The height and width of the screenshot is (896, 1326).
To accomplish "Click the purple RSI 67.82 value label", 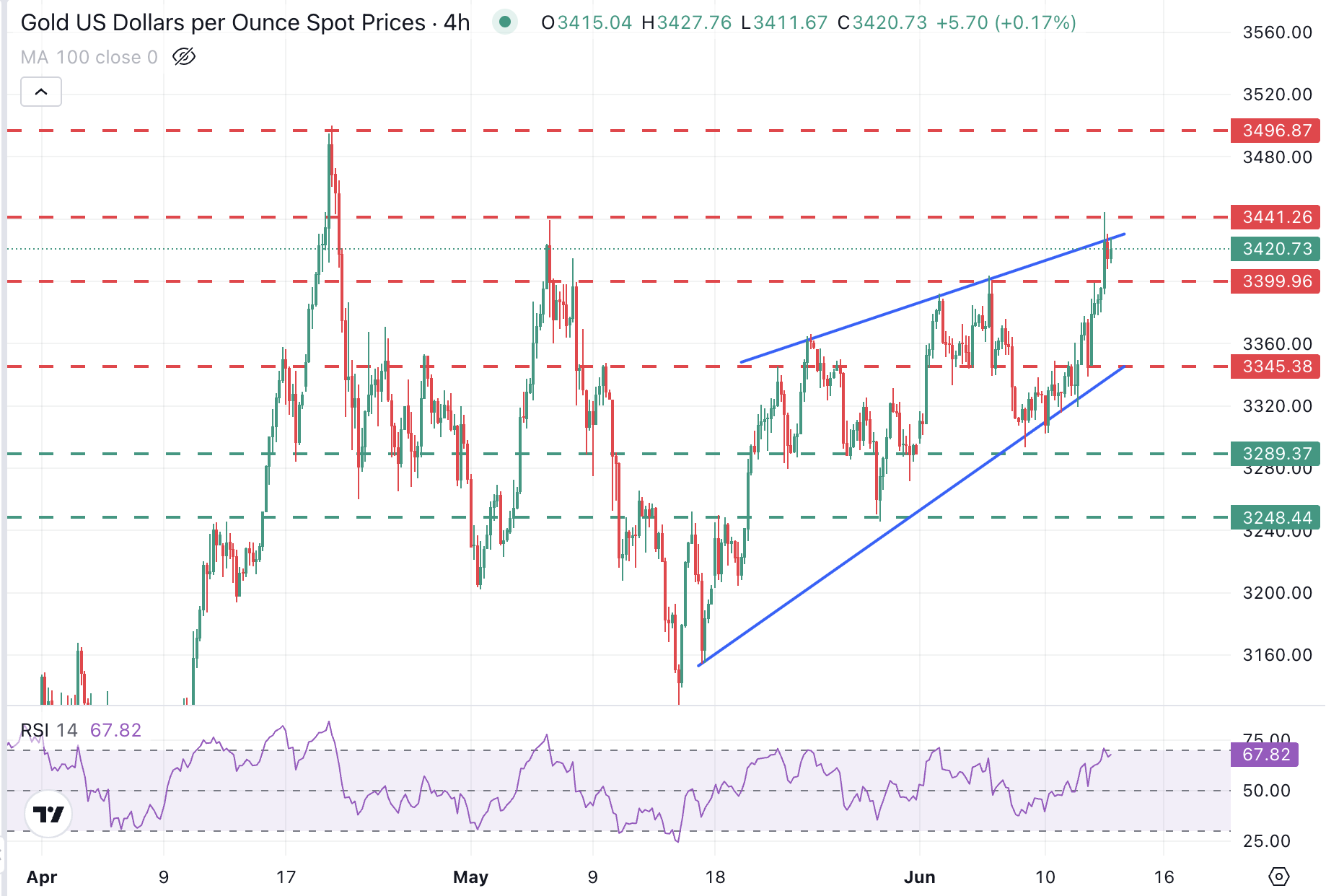I will [1265, 755].
